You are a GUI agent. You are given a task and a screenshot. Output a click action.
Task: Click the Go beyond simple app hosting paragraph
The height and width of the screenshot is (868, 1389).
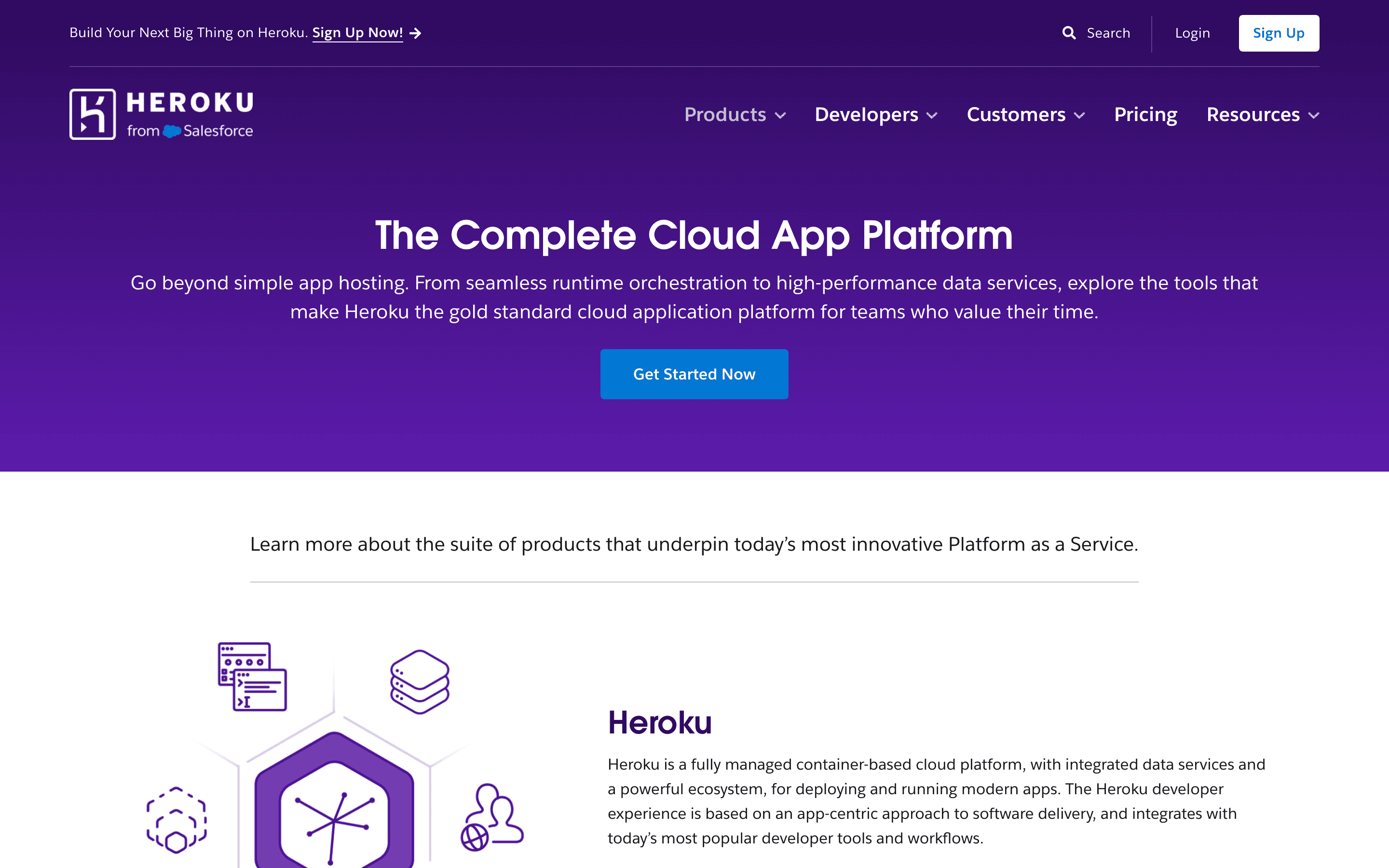[694, 298]
